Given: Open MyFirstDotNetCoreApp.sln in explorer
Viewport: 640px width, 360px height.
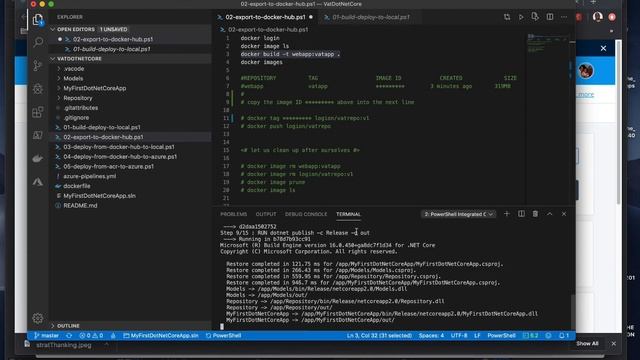Looking at the screenshot, I should pos(99,196).
